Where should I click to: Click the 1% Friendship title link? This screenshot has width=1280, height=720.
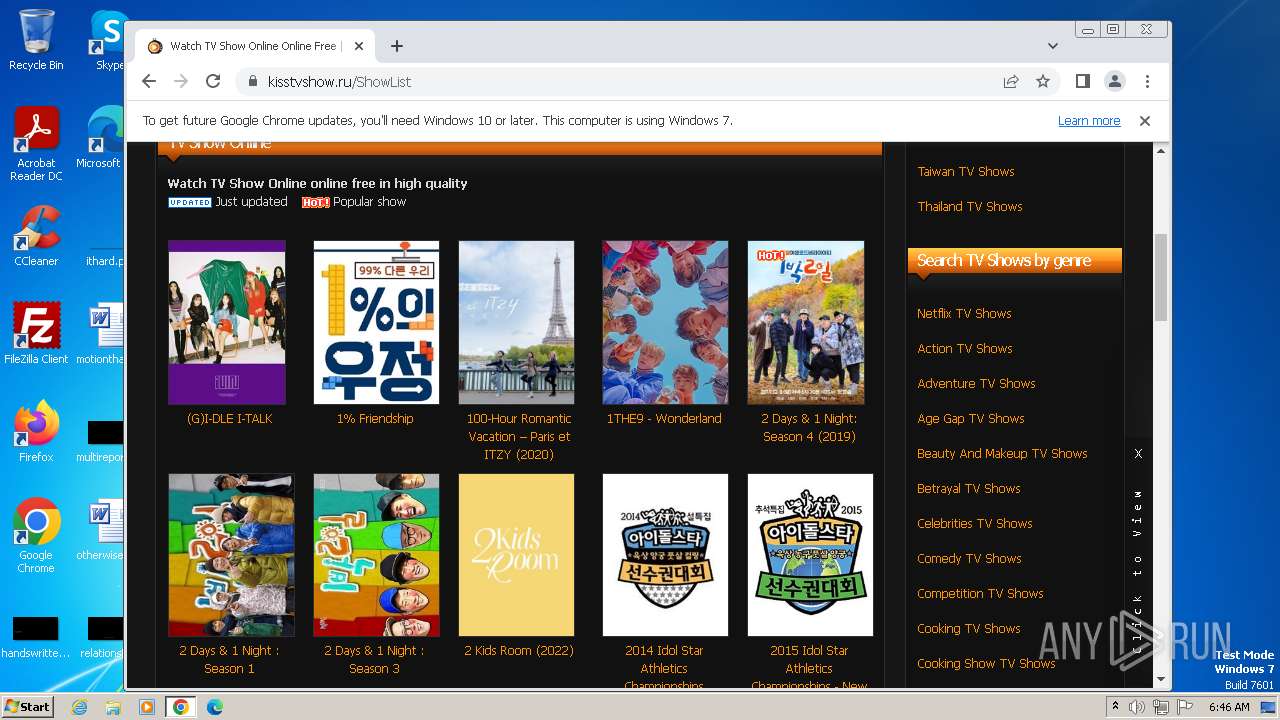(375, 419)
